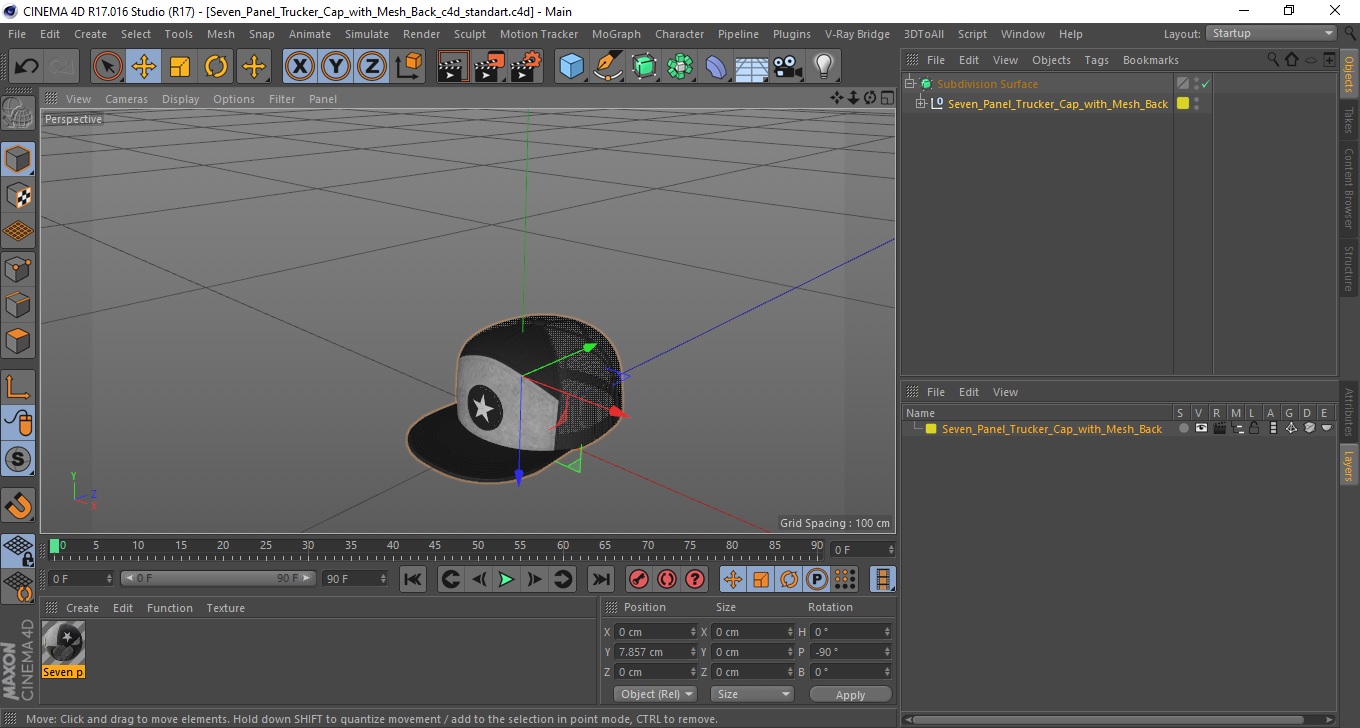Go to end of animation

(x=600, y=579)
